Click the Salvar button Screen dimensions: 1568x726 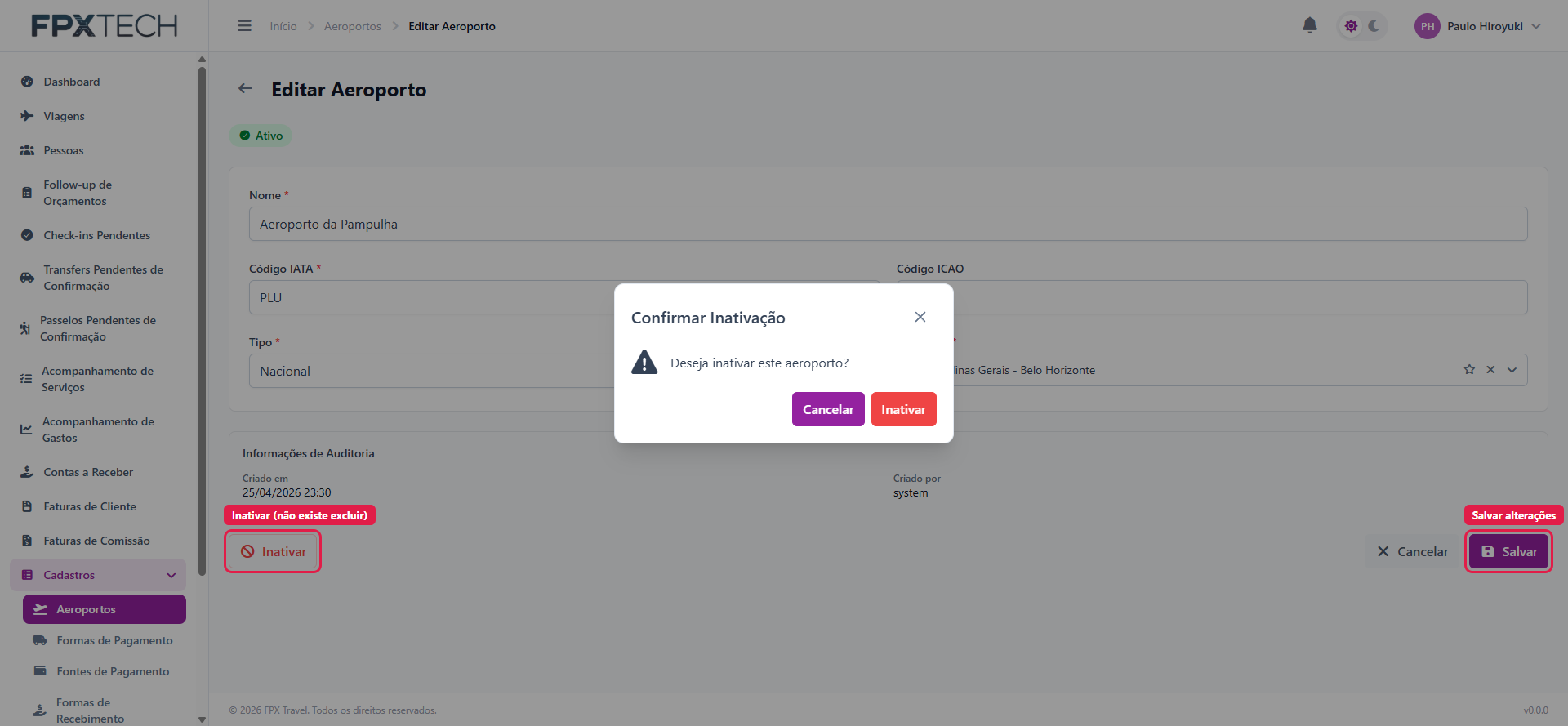pyautogui.click(x=1508, y=551)
